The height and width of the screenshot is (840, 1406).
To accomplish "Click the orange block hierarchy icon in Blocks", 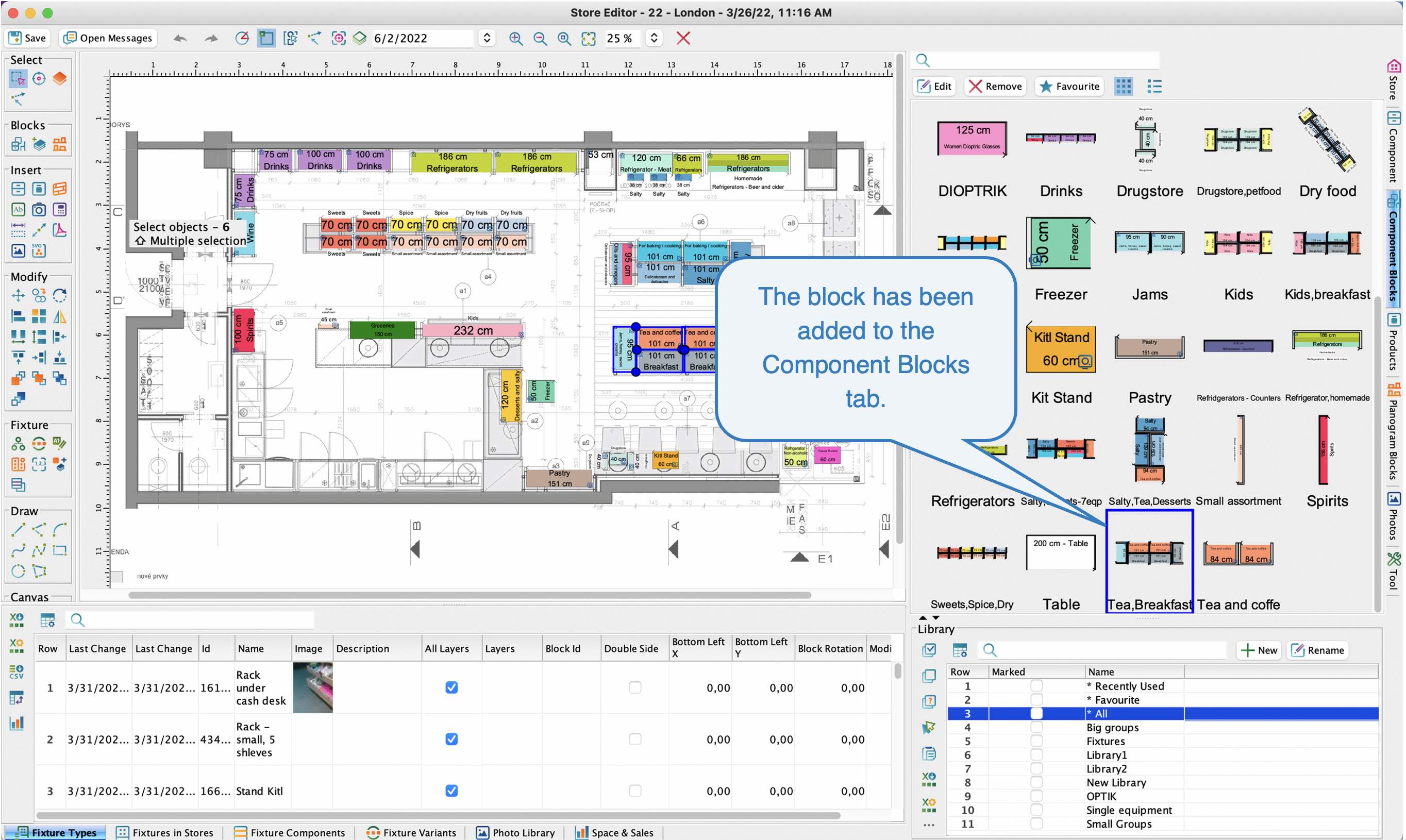I will coord(59,144).
